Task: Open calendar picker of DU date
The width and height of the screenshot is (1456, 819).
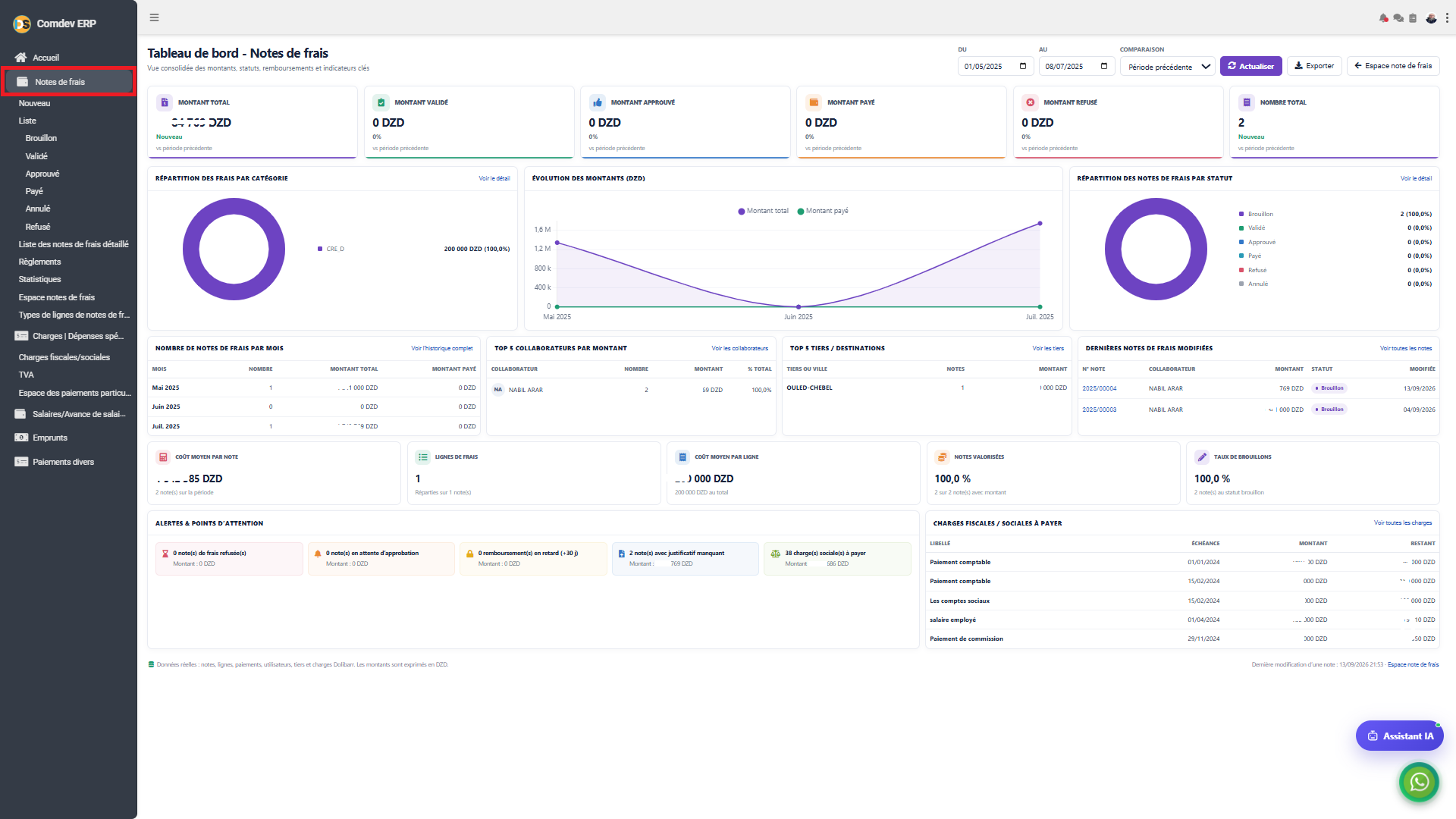Action: pyautogui.click(x=1023, y=66)
